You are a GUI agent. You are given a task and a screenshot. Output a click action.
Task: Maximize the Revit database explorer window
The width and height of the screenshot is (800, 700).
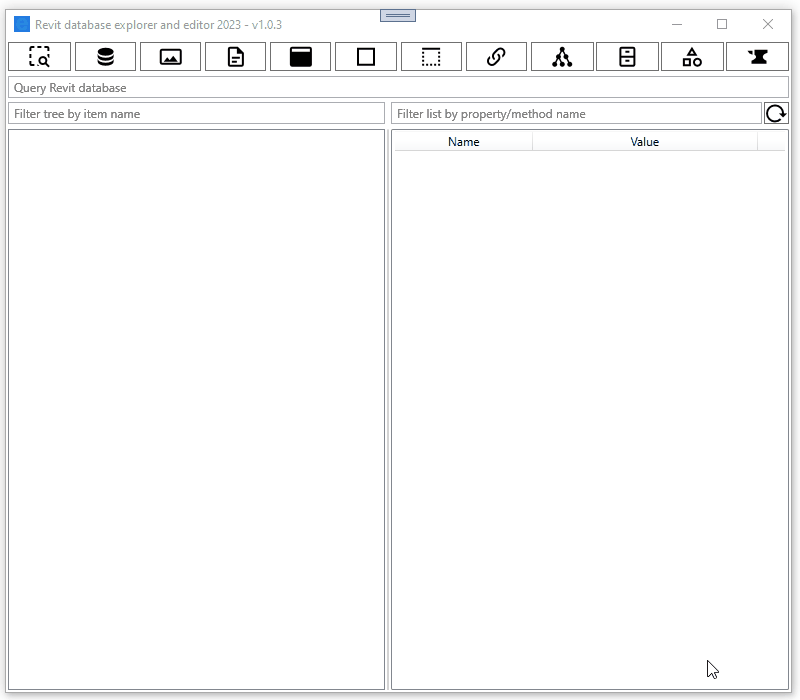722,24
